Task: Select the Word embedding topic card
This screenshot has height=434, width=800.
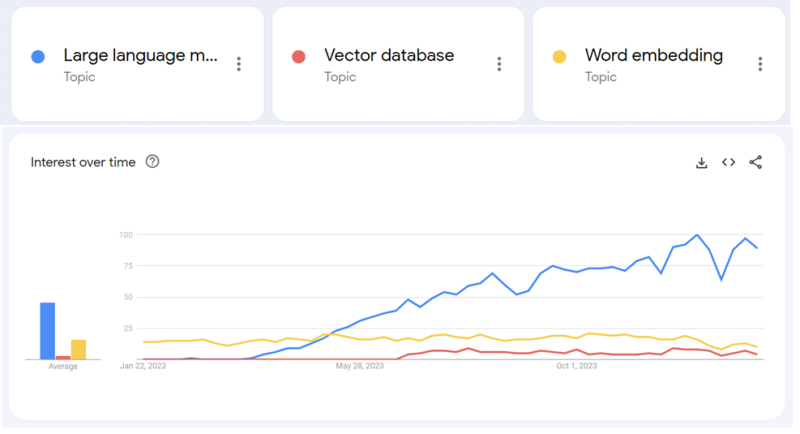Action: [x=659, y=64]
